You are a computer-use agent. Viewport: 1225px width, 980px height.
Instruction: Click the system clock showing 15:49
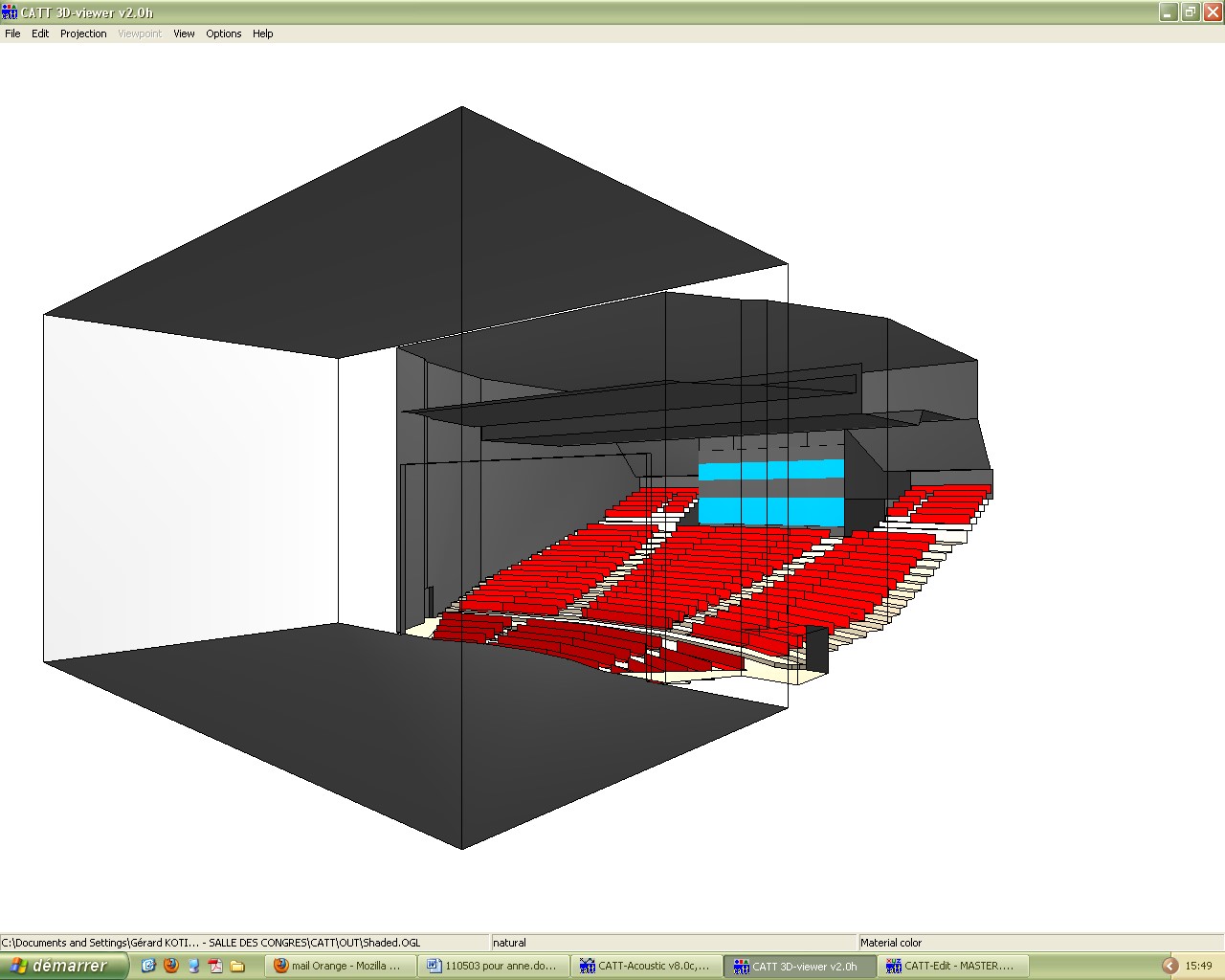tap(1198, 966)
